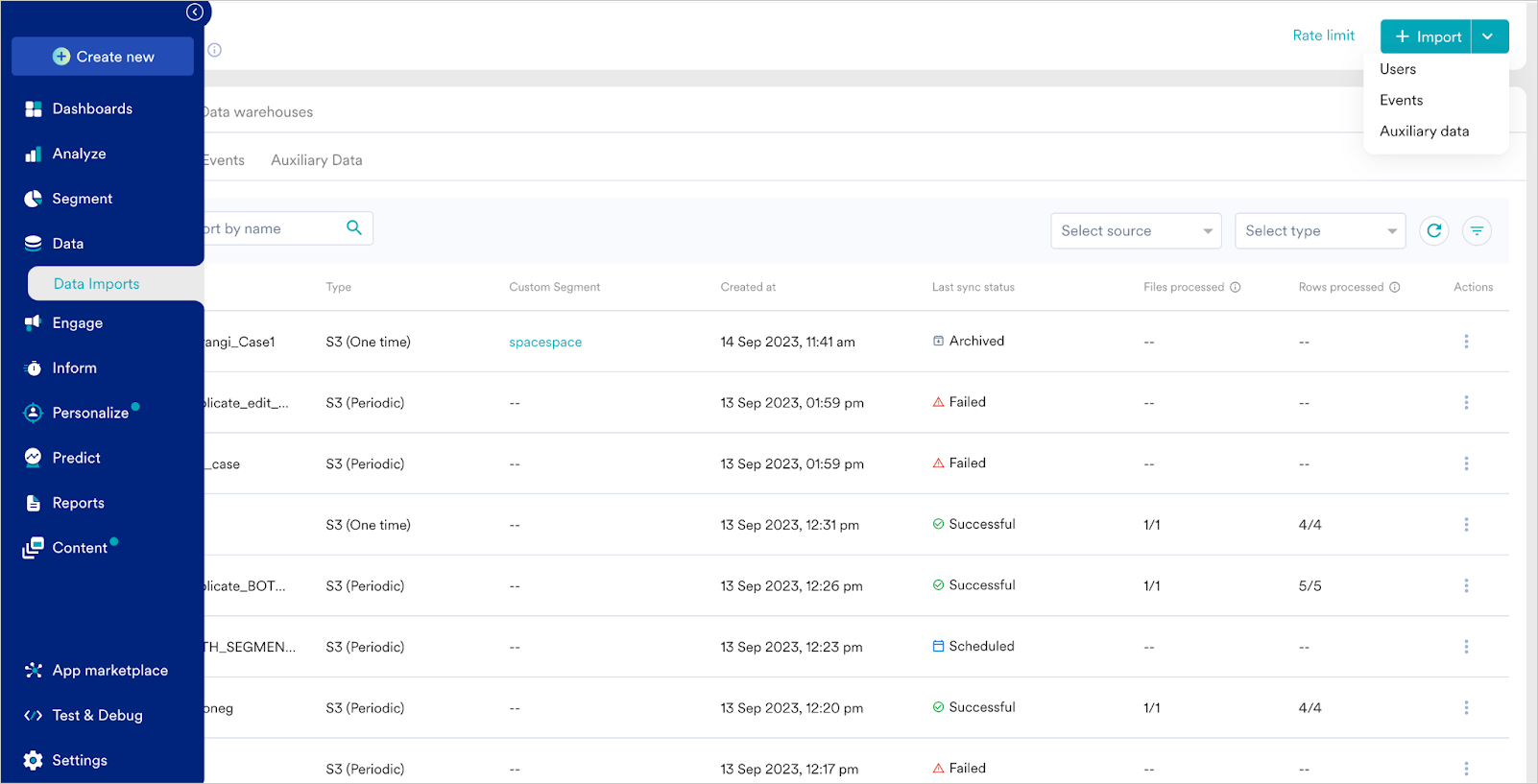Click the Create new button

103,57
